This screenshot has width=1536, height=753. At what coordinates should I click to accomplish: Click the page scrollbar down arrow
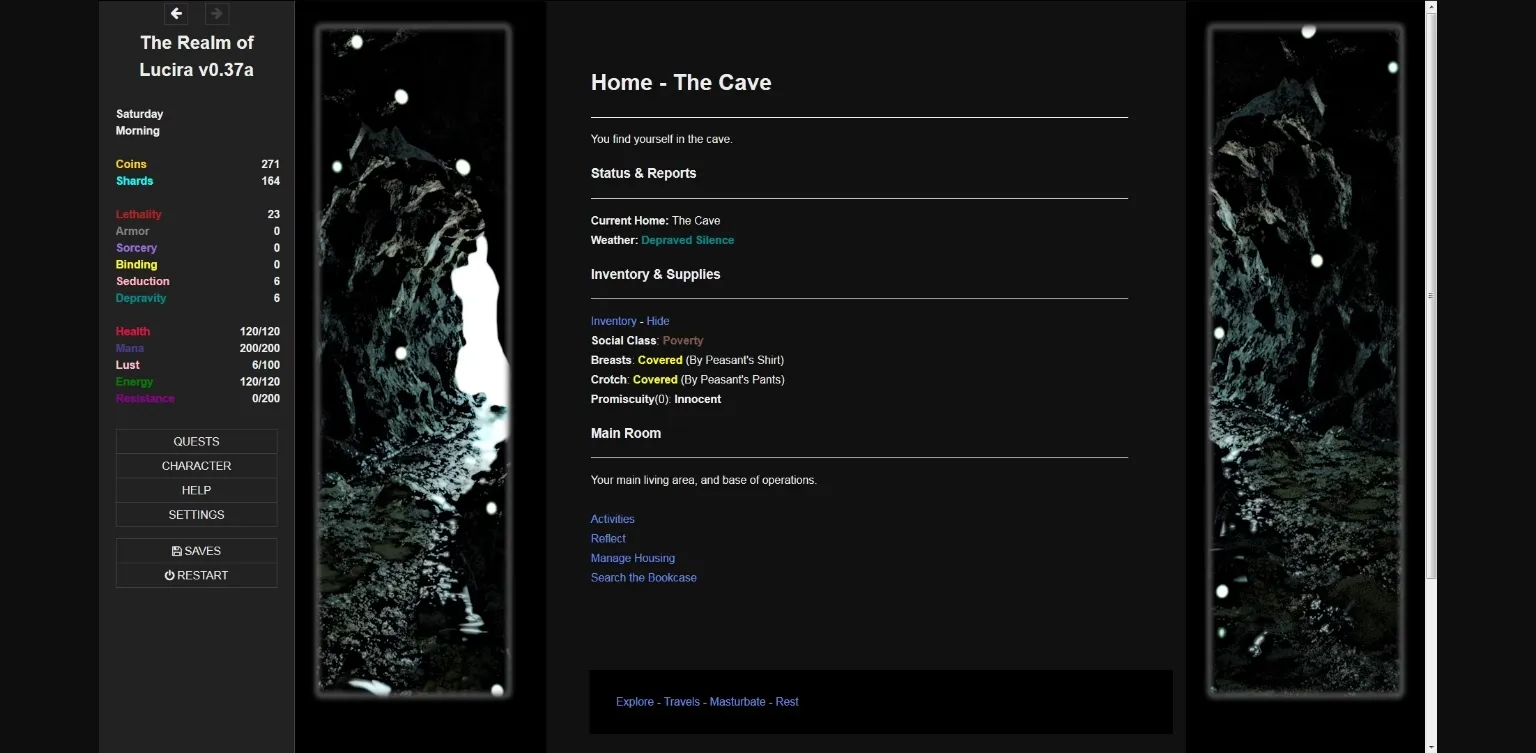click(1430, 745)
